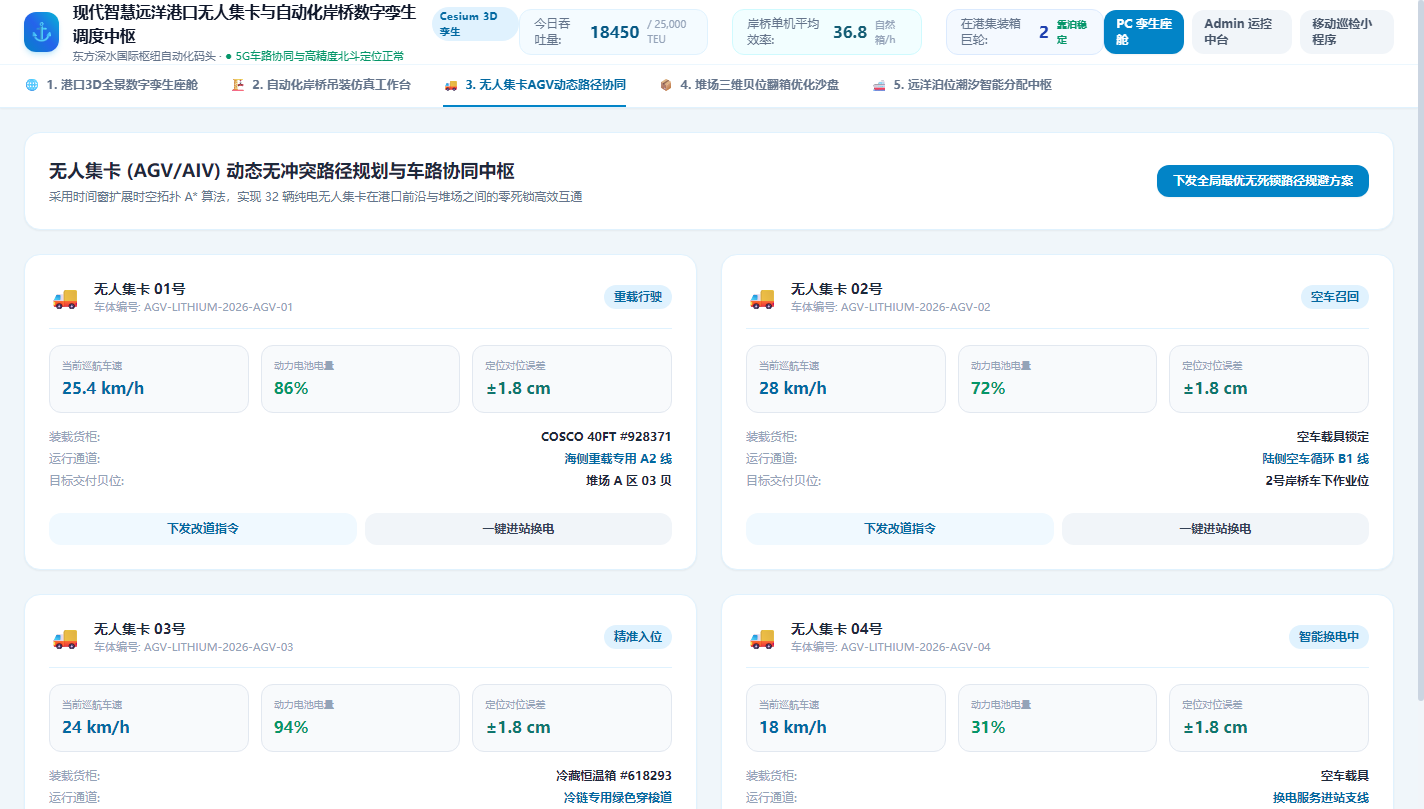Screen dimensions: 1424x809
Task: Click the anchor logo icon in the header
Action: [x=42, y=32]
